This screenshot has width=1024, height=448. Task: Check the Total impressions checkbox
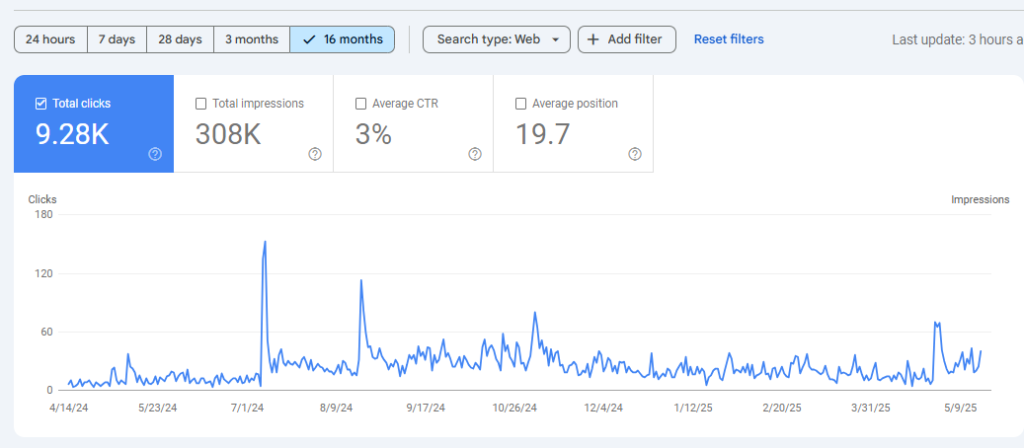[x=201, y=103]
